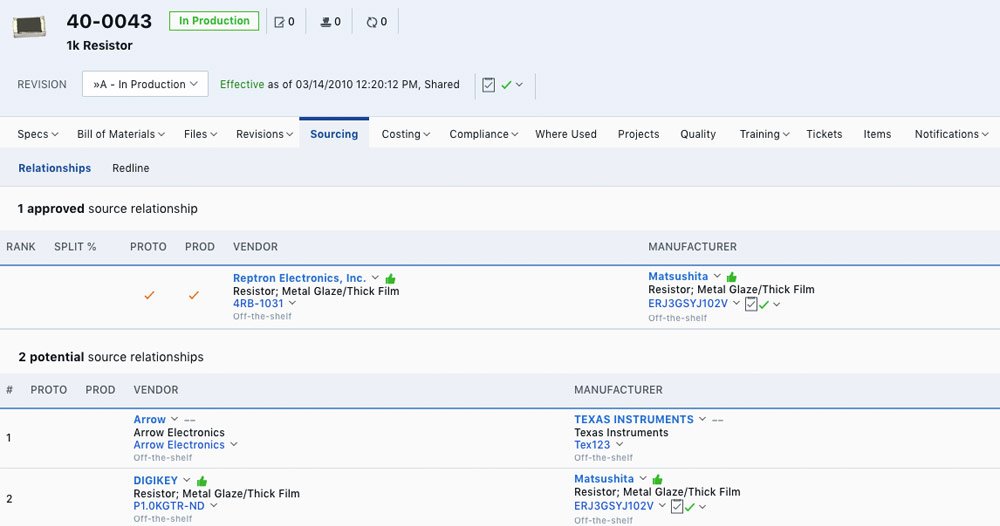The height and width of the screenshot is (526, 1000).
Task: Toggle the PROD checkmark for Reptron Electronics
Action: pyautogui.click(x=194, y=295)
